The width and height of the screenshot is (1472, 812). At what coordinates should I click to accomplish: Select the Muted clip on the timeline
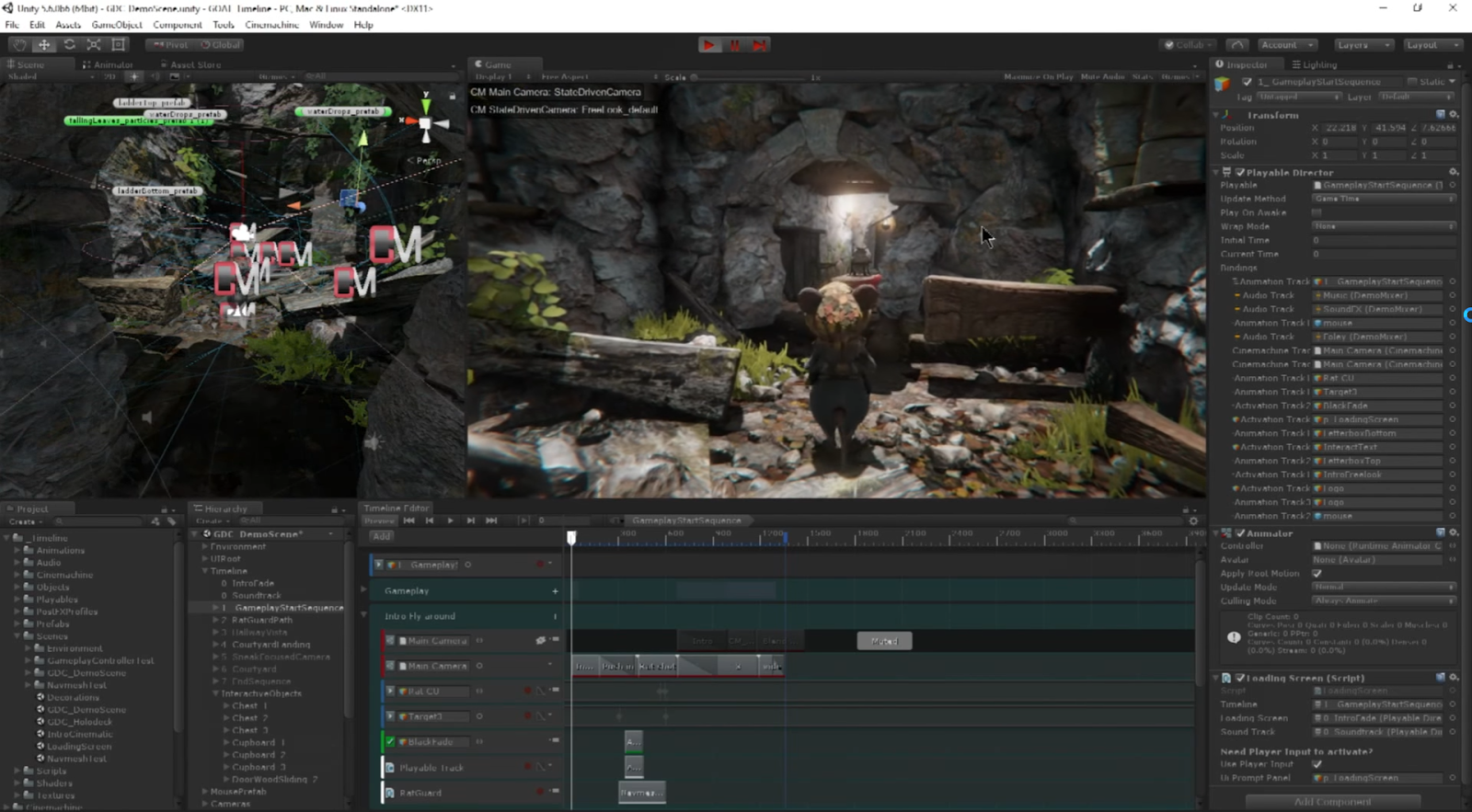click(884, 641)
